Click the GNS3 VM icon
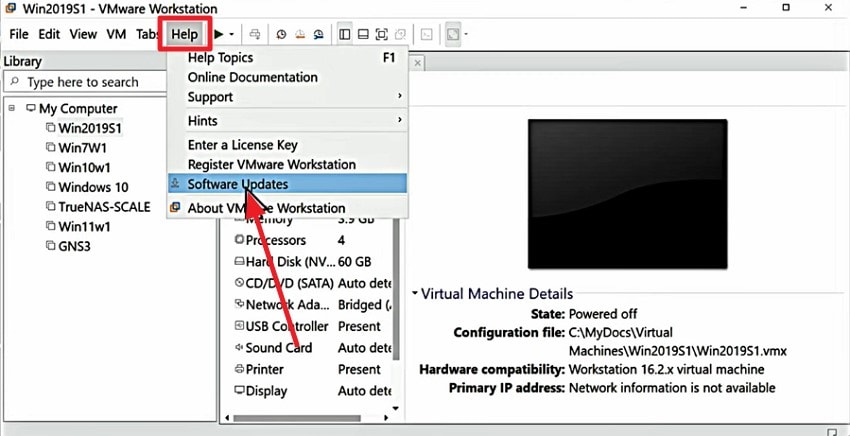The height and width of the screenshot is (436, 850). (50, 246)
